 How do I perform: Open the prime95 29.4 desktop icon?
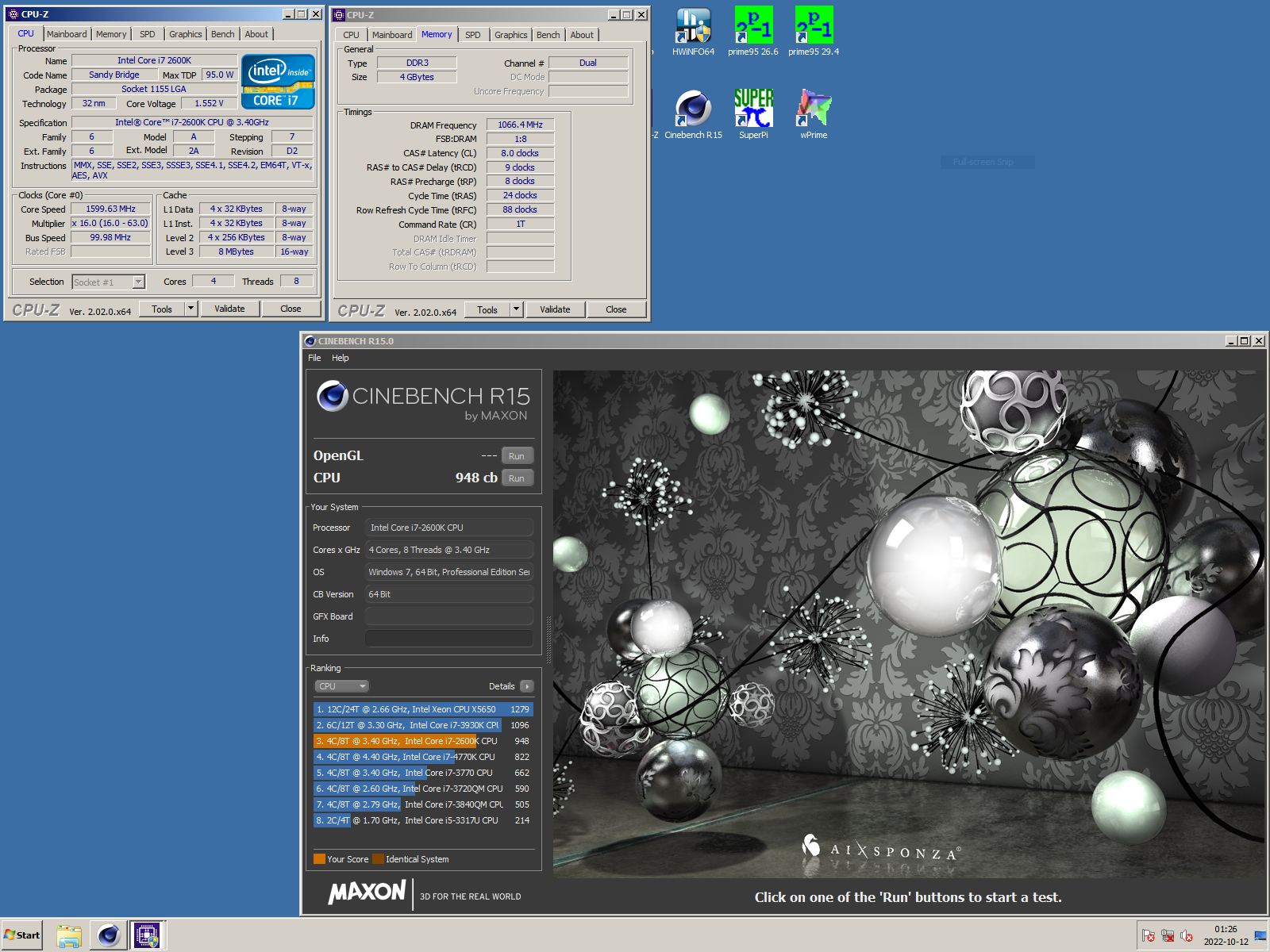point(814,32)
